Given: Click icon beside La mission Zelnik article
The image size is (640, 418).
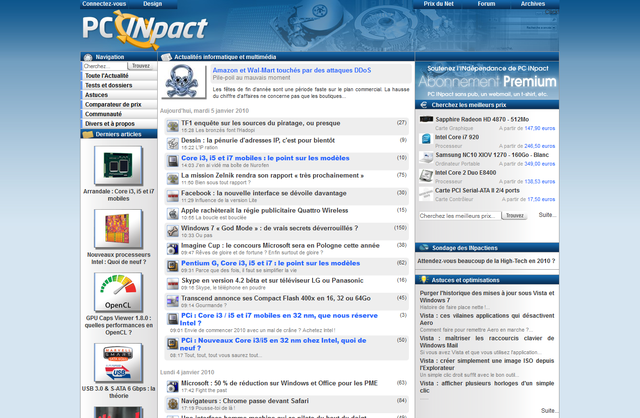Looking at the screenshot, I should (173, 179).
